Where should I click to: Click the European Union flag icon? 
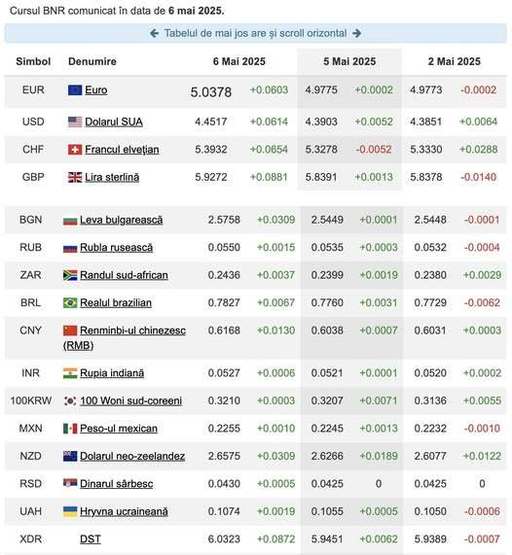coord(75,90)
